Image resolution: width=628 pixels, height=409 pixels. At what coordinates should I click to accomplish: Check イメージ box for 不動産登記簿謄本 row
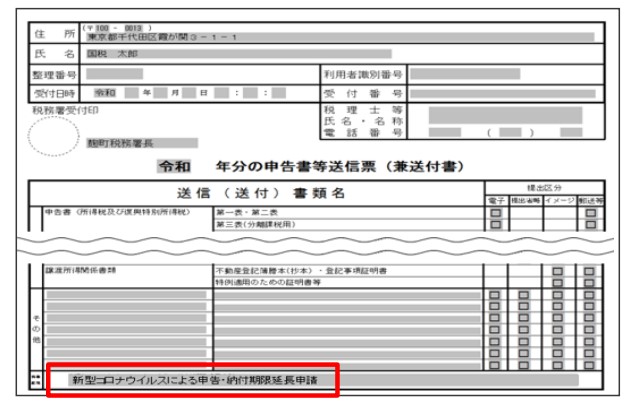558,271
